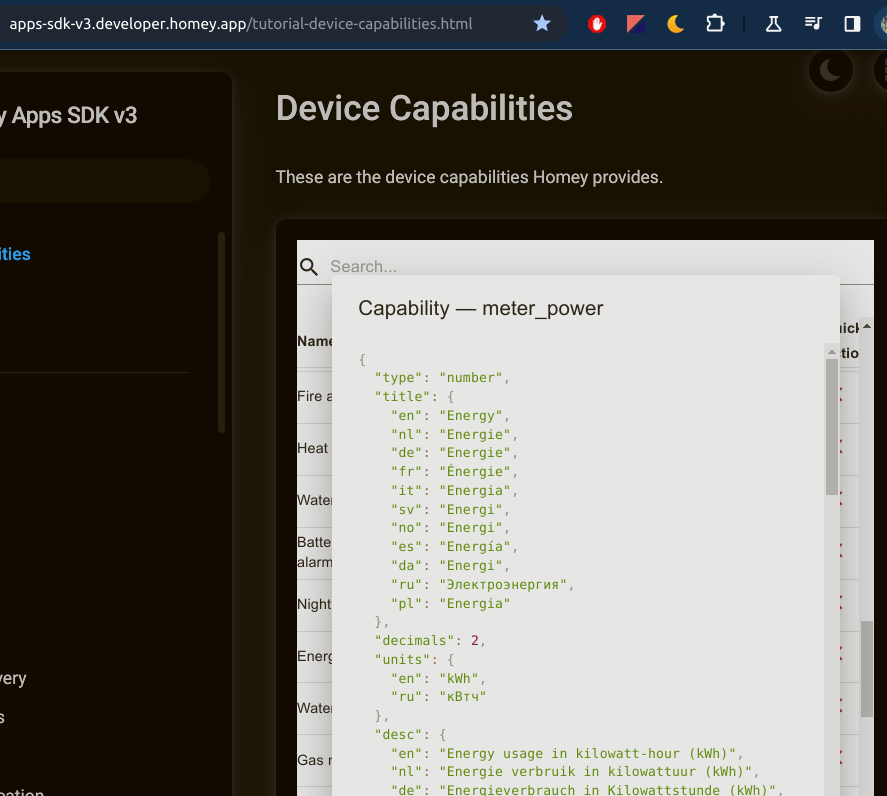Select the highlighted blue sidebar link
Viewport: 887px width, 796px height.
[15, 254]
